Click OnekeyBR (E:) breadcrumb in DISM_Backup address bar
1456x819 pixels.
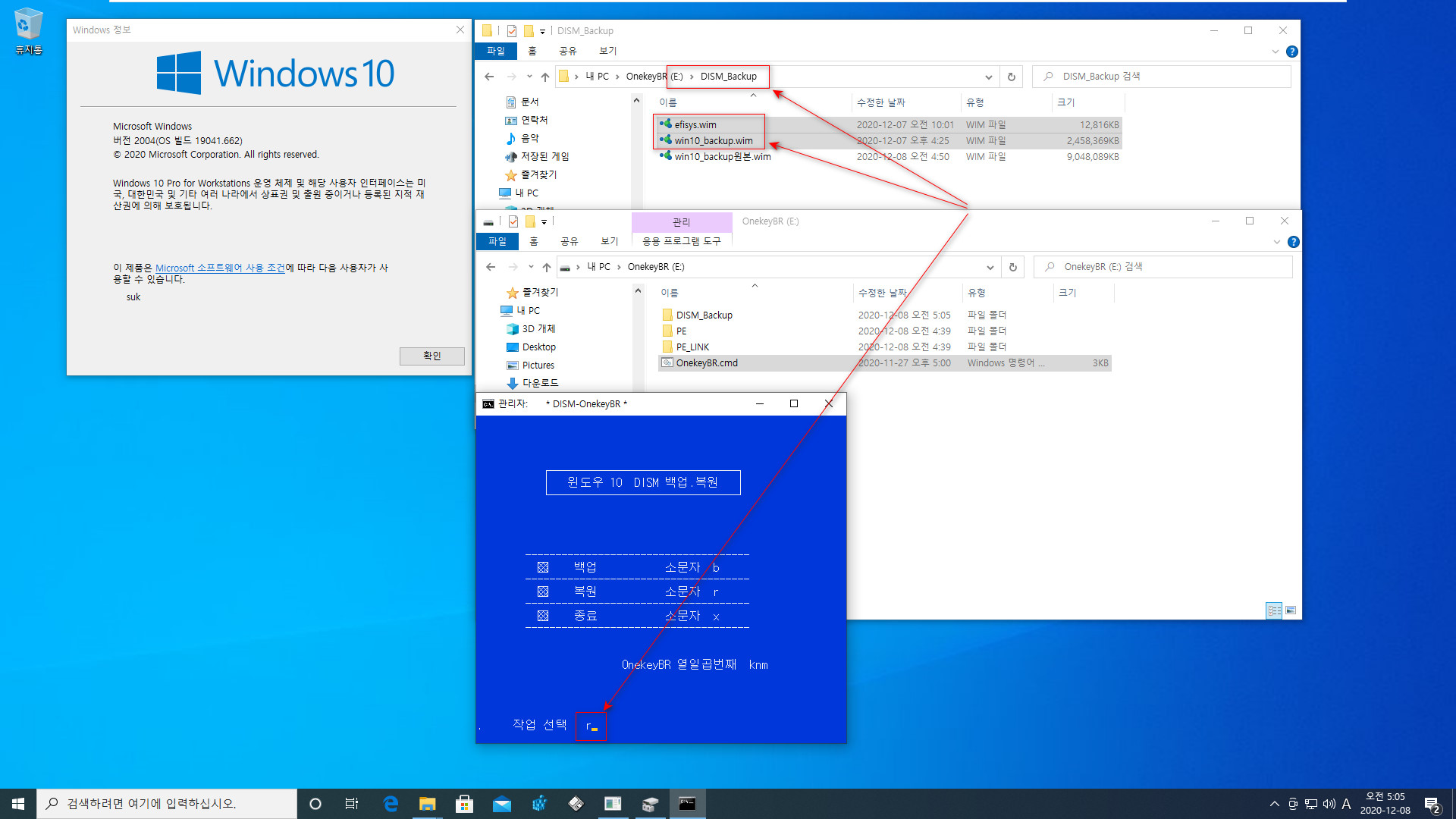point(654,77)
